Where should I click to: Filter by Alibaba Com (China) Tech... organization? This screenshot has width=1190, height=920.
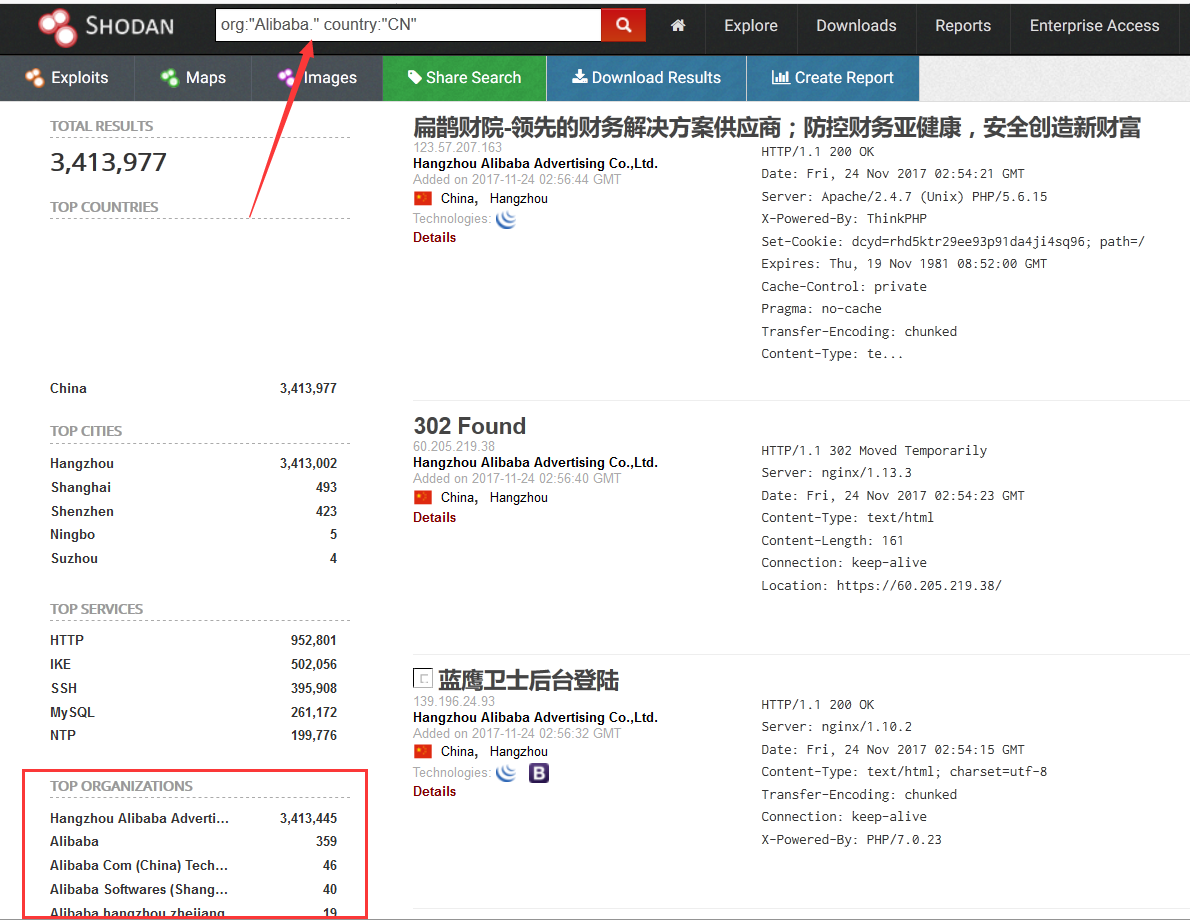[139, 865]
